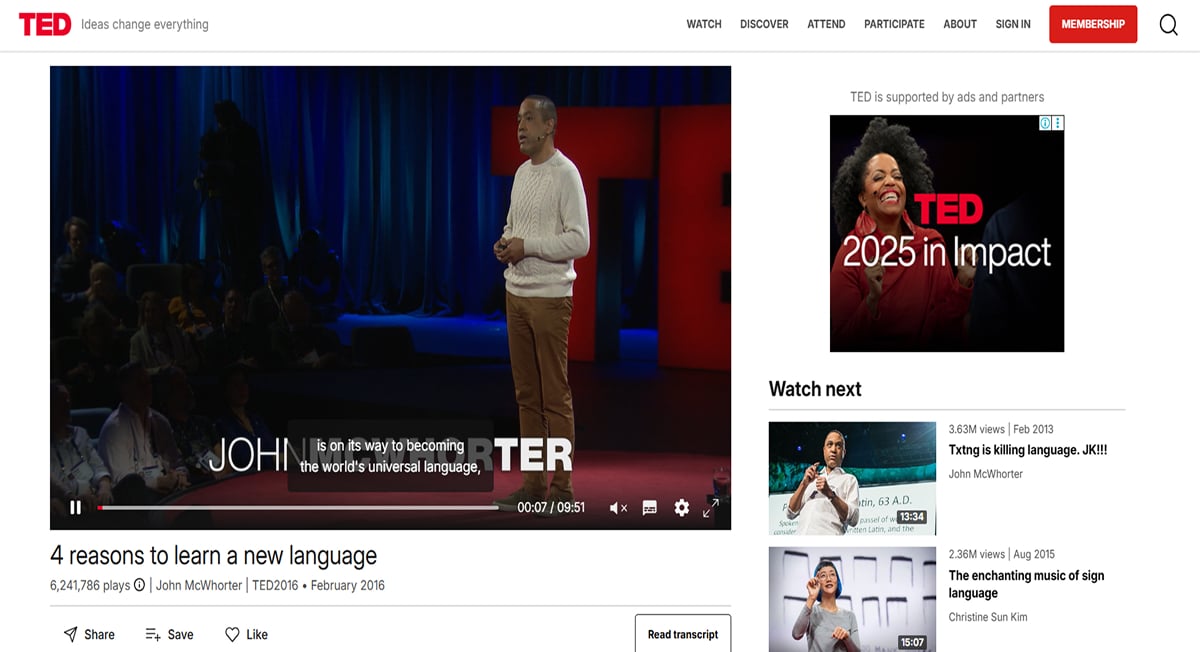Screen dimensions: 1200x652
Task: Click 'Christine Sun Kim' speaker name
Action: [x=988, y=617]
